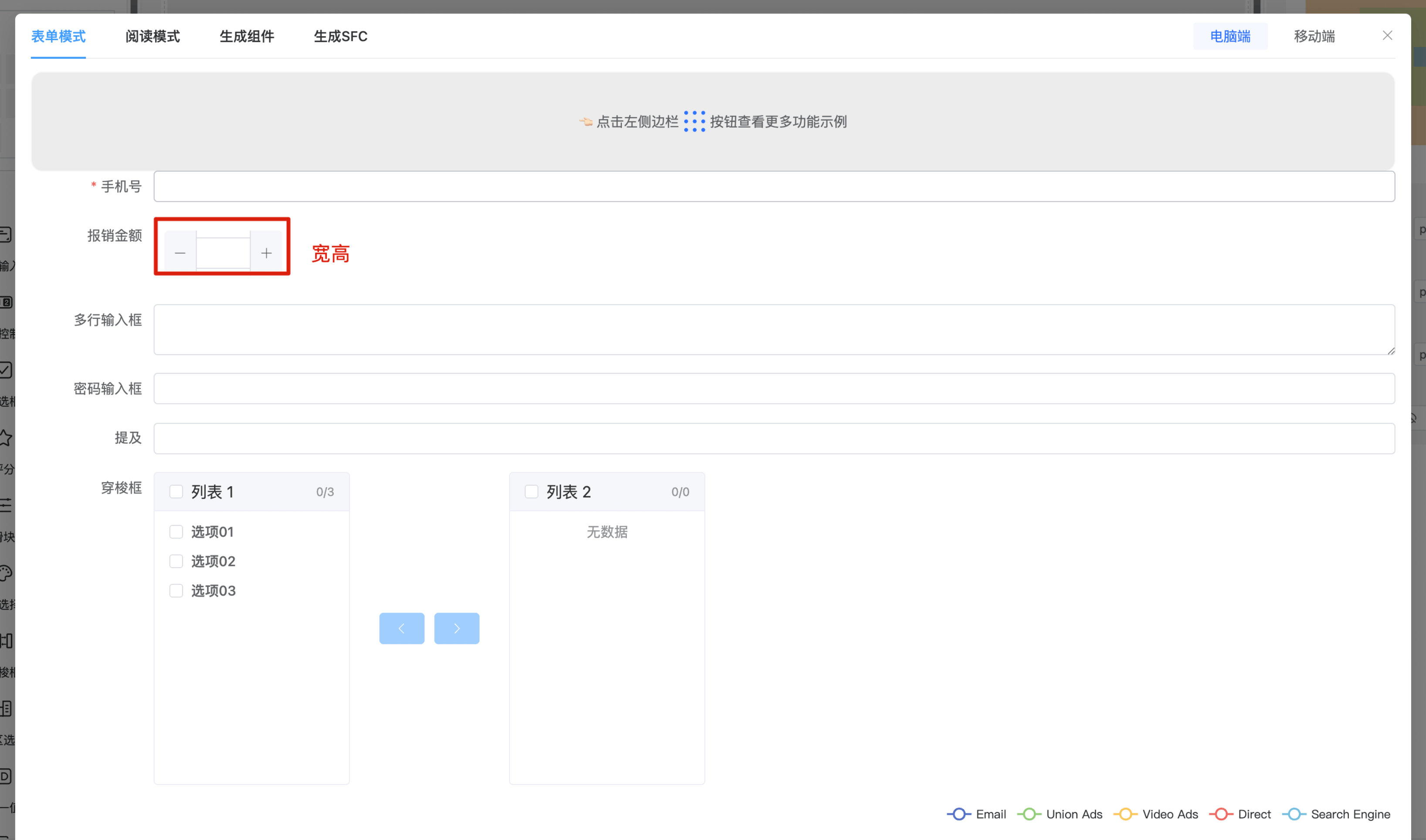
Task: Toggle the Video Ads legend marker
Action: (x=1125, y=814)
